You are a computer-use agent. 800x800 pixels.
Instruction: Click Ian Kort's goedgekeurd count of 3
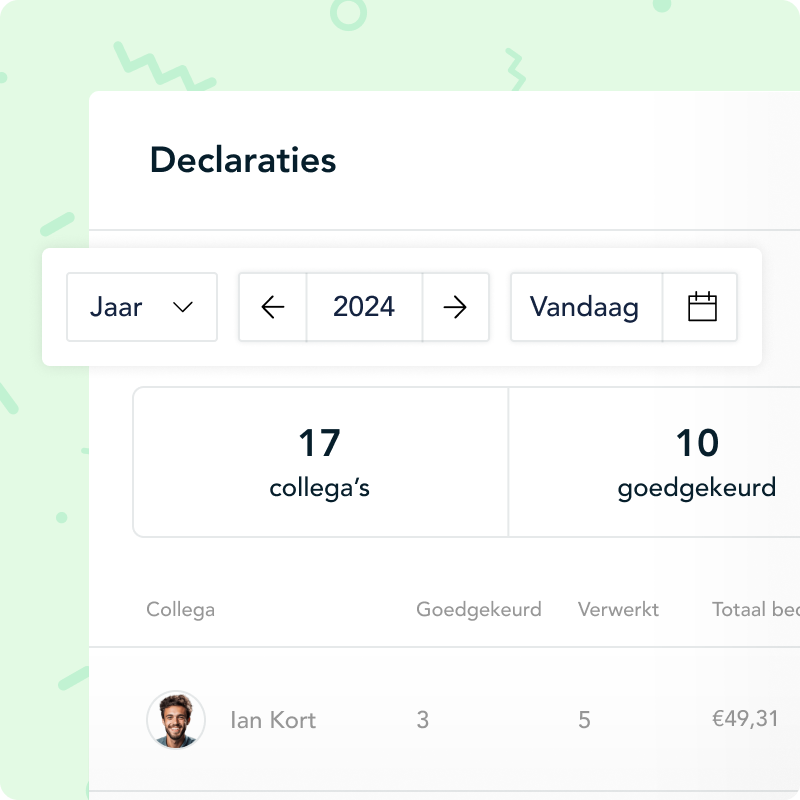tap(423, 720)
